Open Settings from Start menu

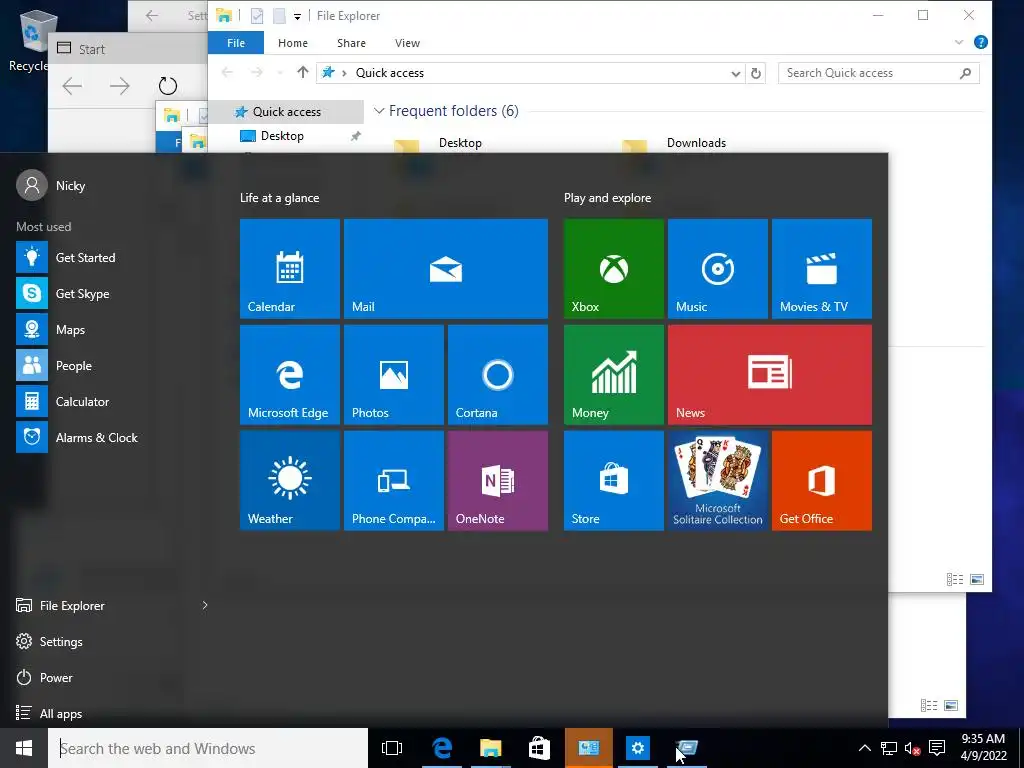coord(50,641)
